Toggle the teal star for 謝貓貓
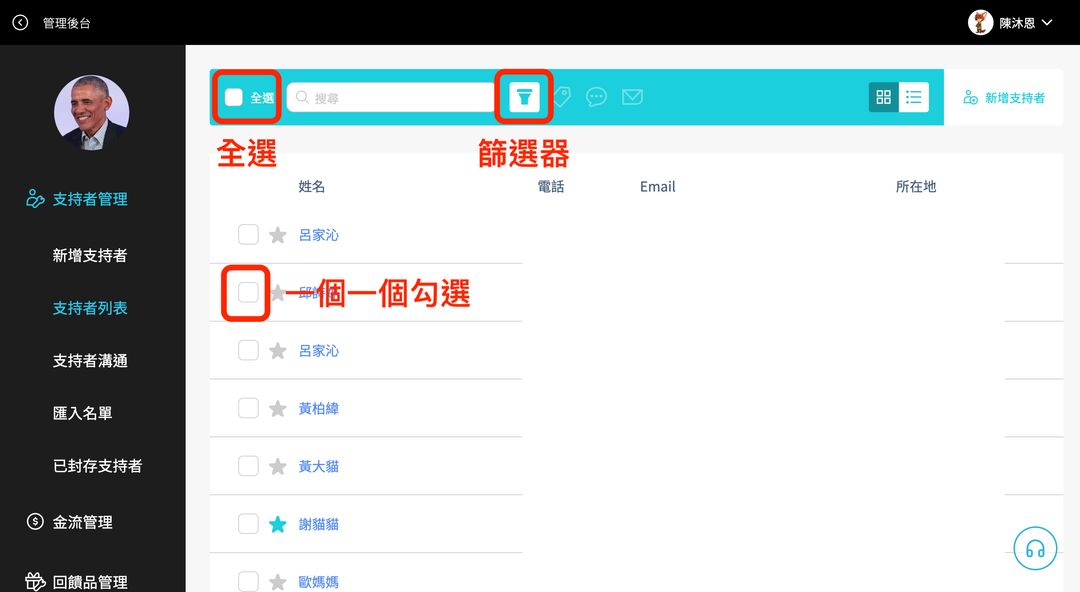Image resolution: width=1080 pixels, height=592 pixels. tap(278, 524)
